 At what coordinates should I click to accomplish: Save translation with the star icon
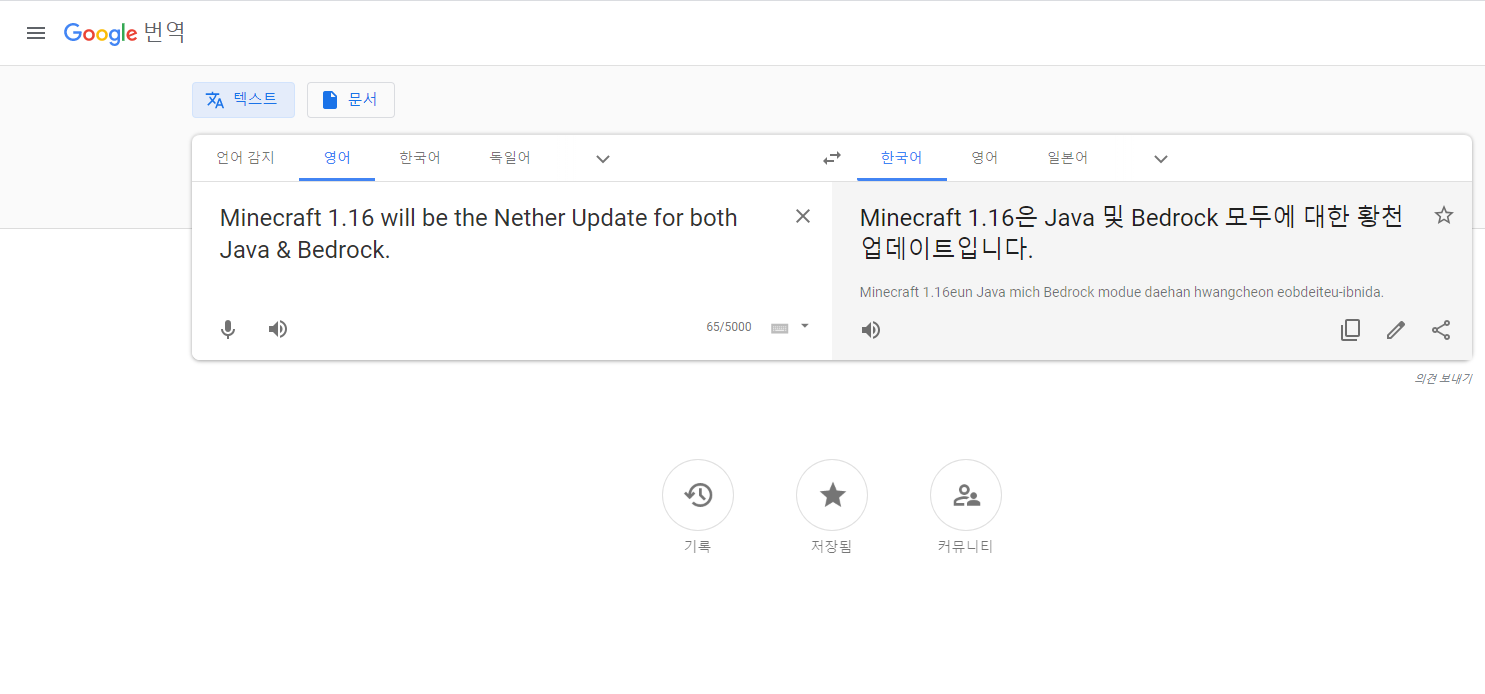1444,215
